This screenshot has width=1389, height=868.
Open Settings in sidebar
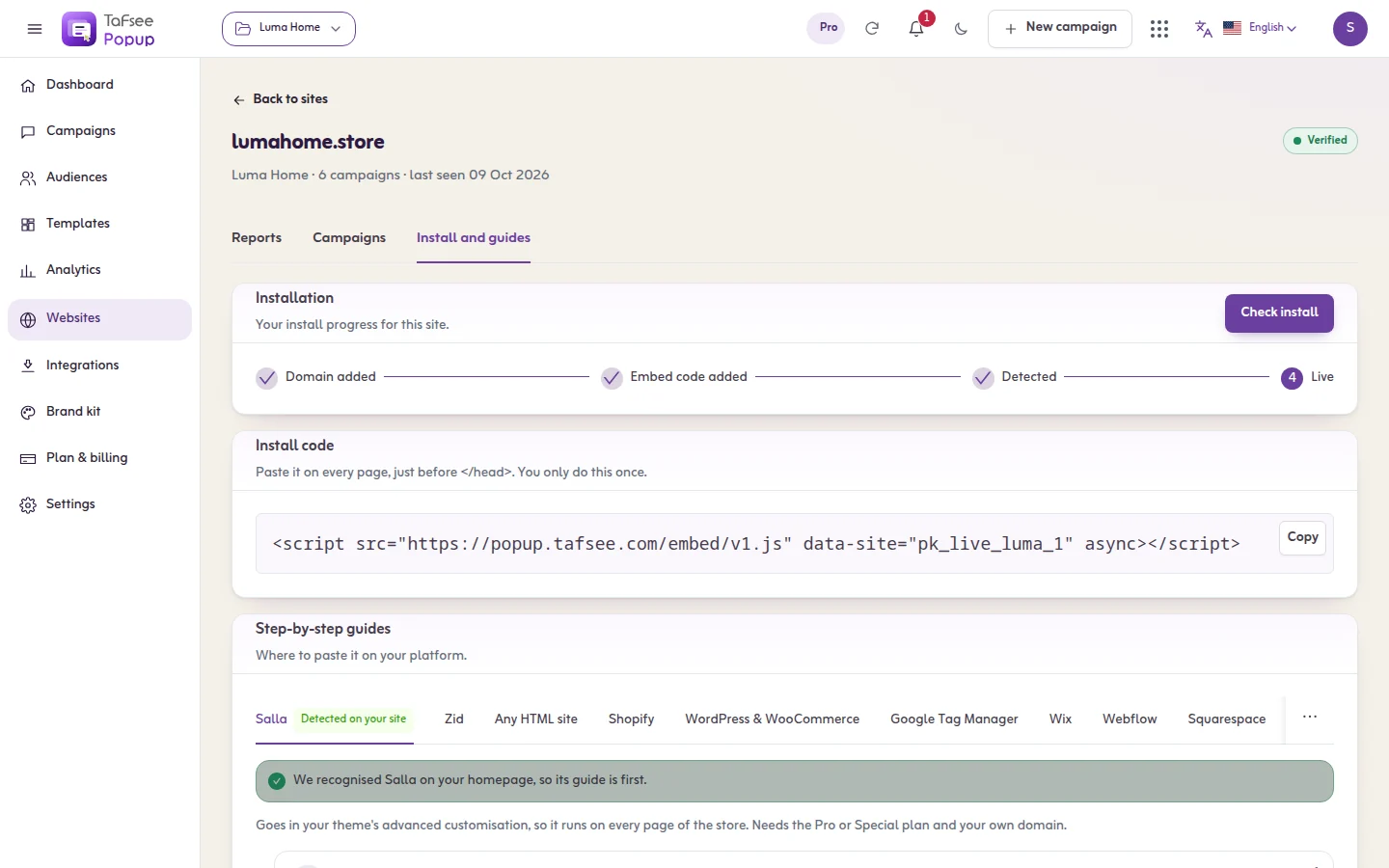99,504
